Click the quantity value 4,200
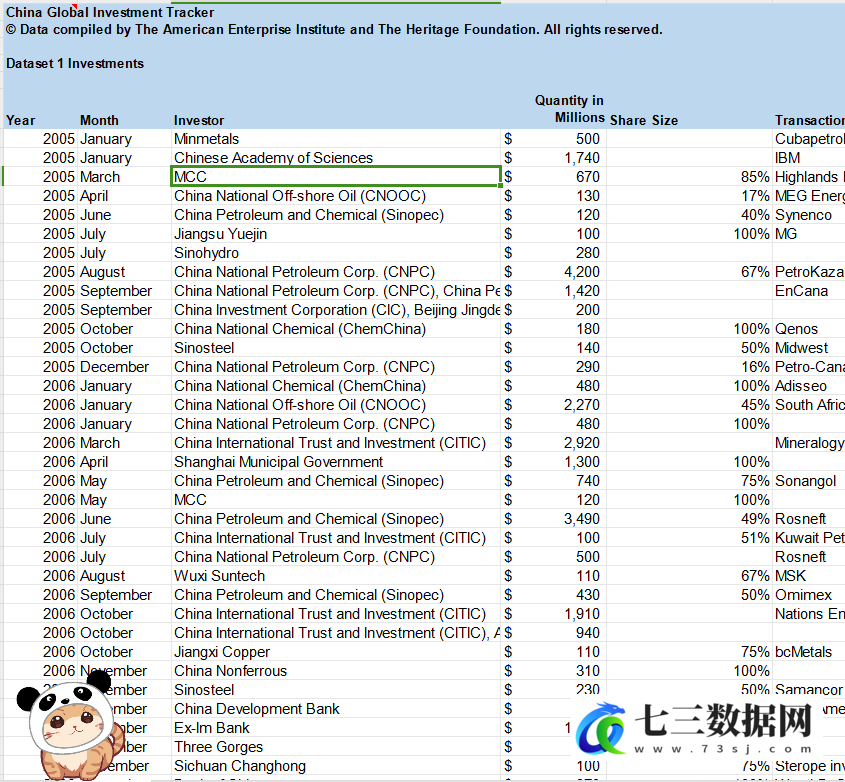Image resolution: width=845 pixels, height=782 pixels. click(581, 272)
